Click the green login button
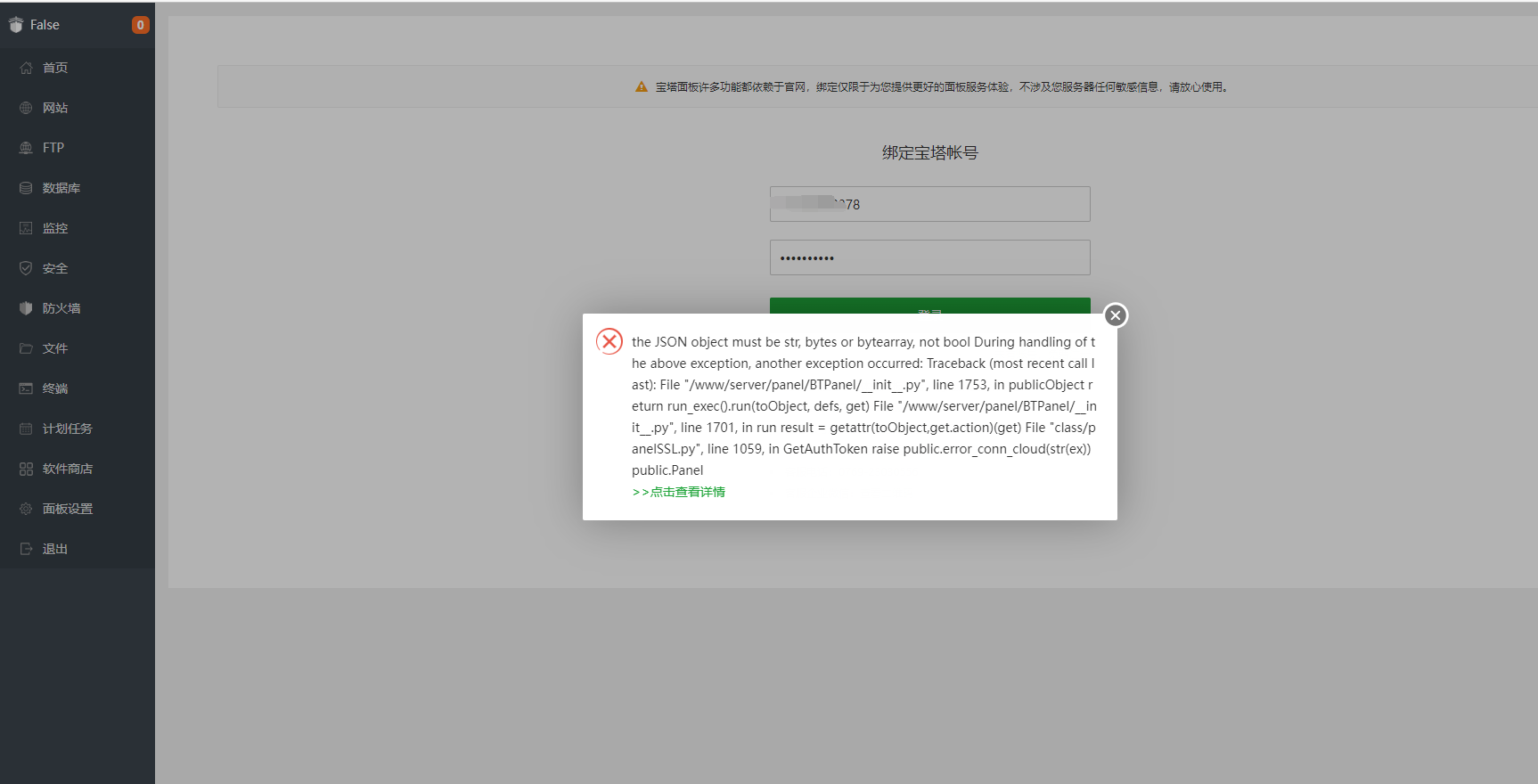The width and height of the screenshot is (1538, 784). (930, 306)
